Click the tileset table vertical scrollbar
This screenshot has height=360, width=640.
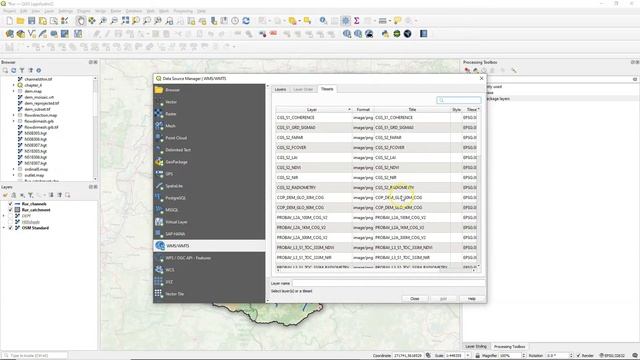tap(478, 187)
